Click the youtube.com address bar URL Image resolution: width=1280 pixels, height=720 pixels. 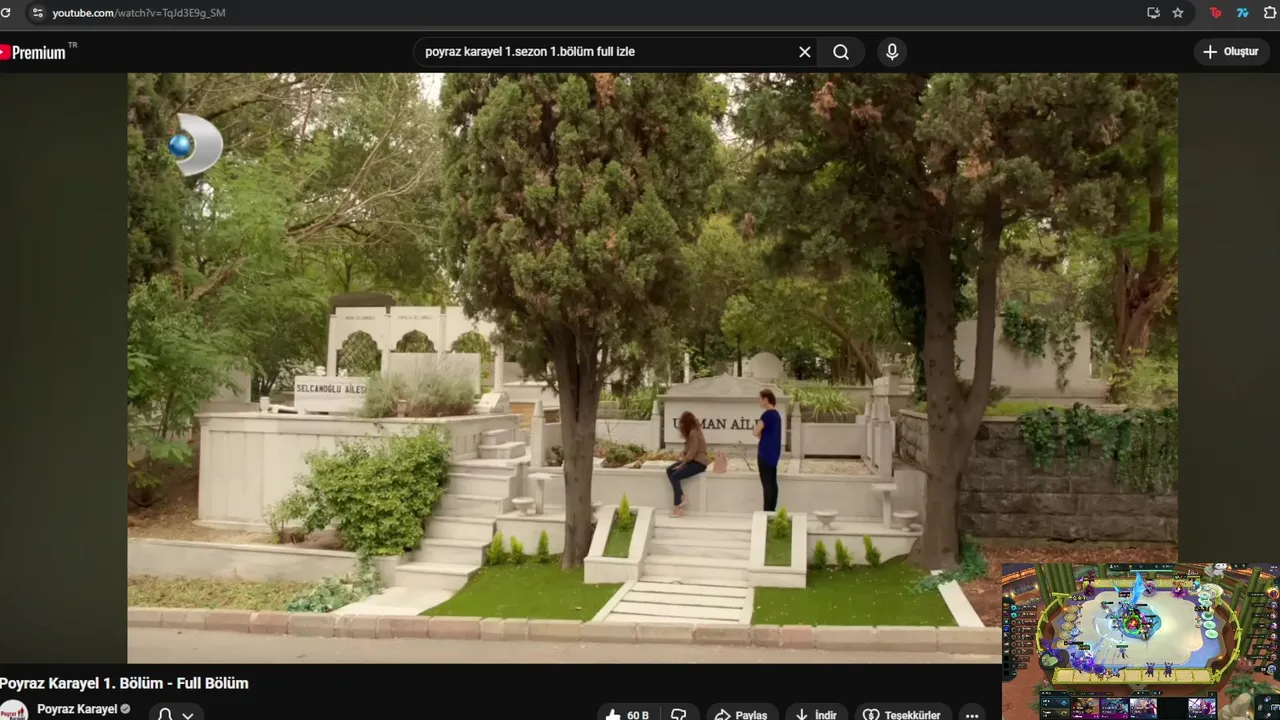tap(139, 13)
